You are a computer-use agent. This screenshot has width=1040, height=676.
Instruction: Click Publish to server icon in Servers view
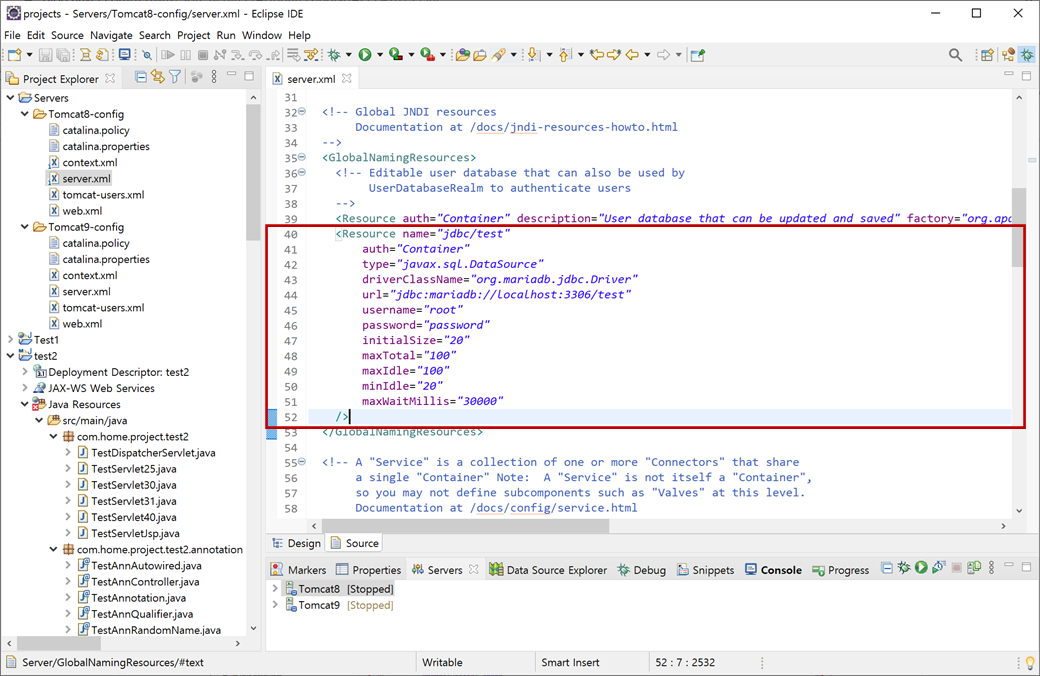(974, 568)
